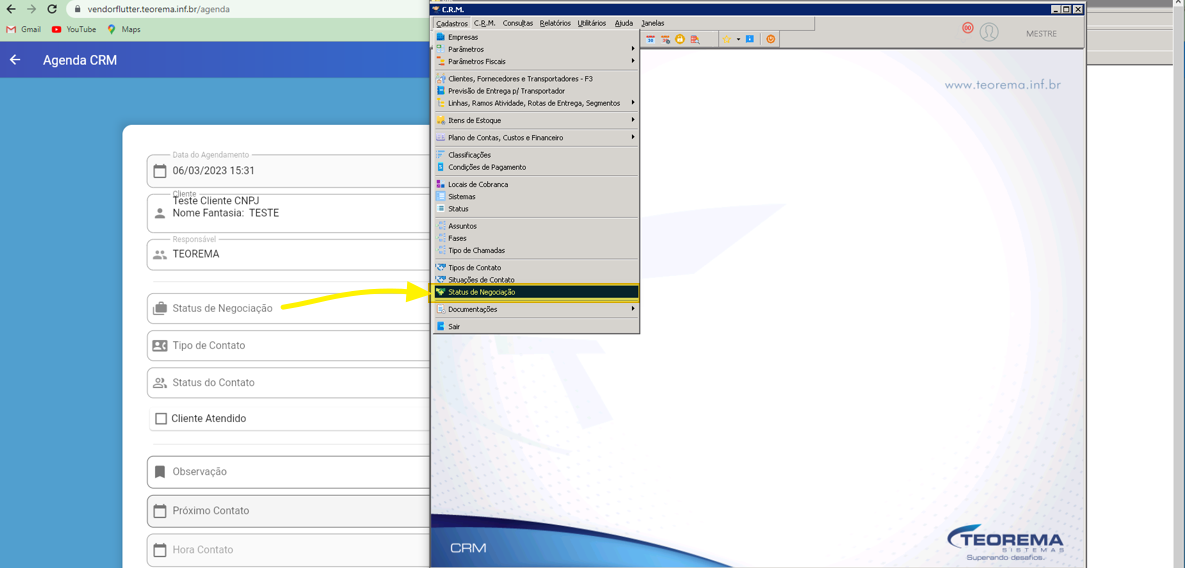Select Tipos de Contato entry

pyautogui.click(x=535, y=267)
